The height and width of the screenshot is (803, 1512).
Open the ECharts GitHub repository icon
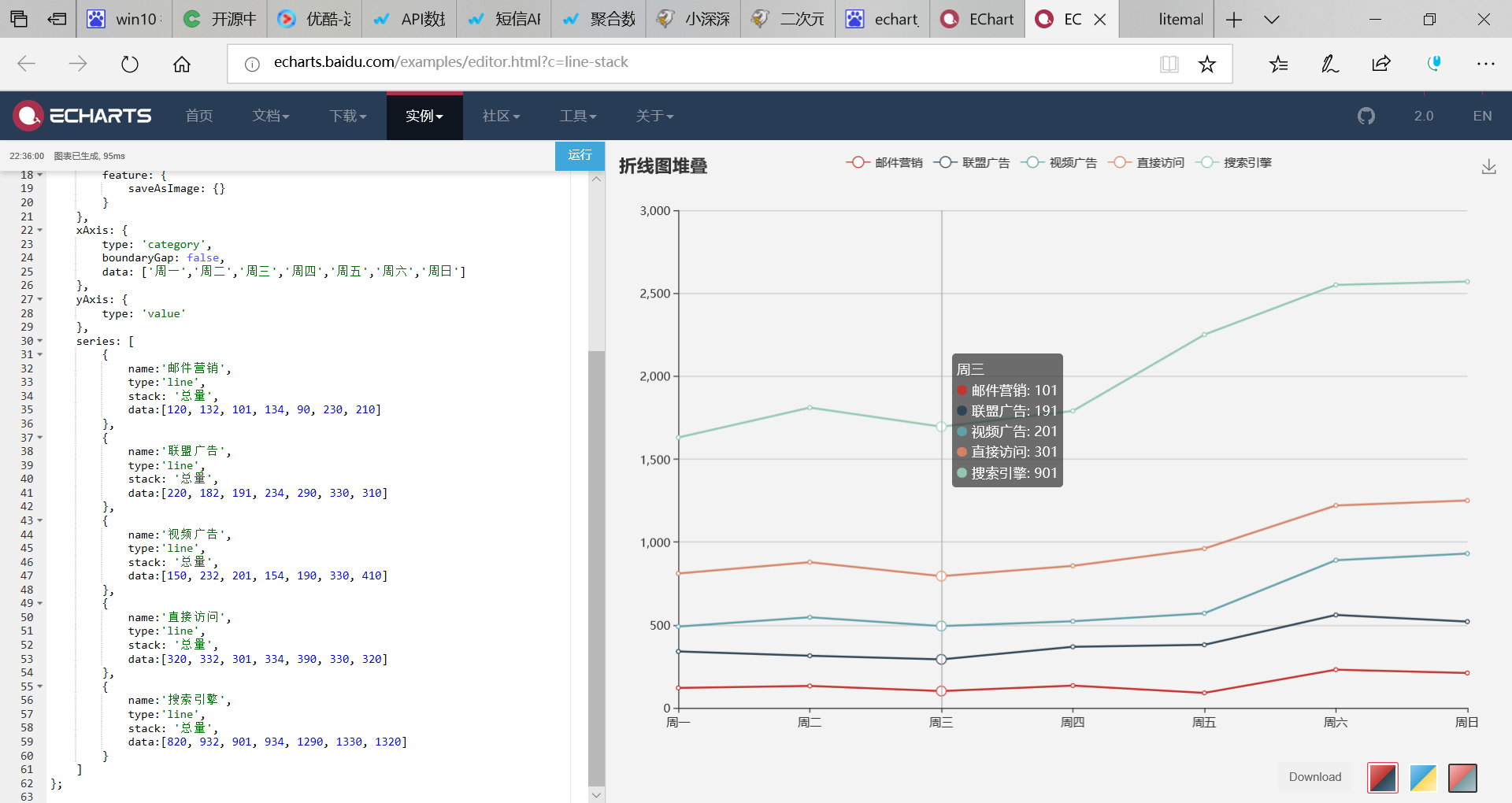coord(1366,115)
